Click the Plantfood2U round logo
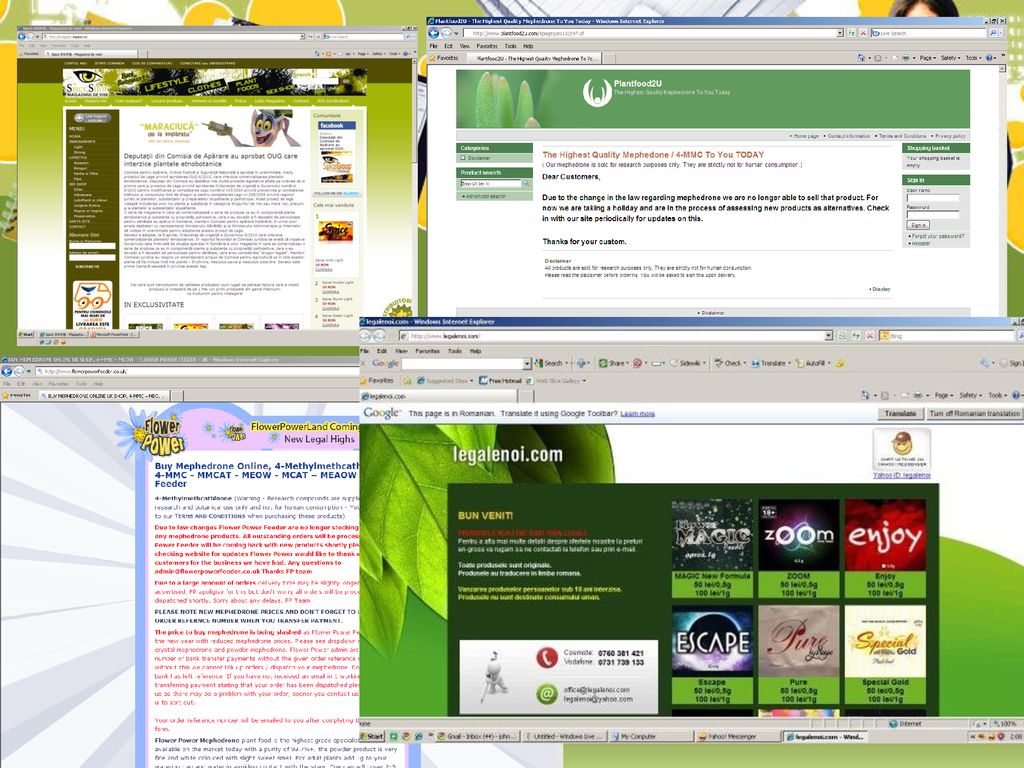1024x768 pixels. [x=597, y=93]
